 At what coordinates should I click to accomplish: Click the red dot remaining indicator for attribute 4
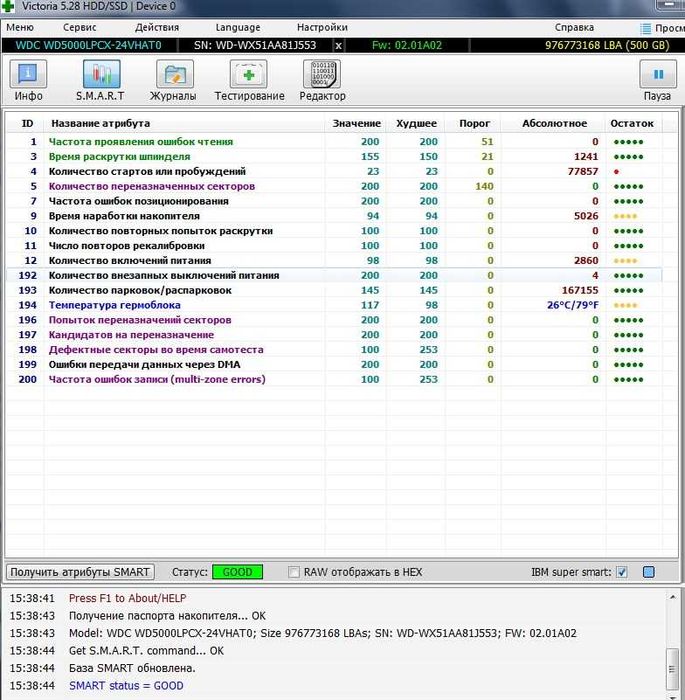point(616,172)
